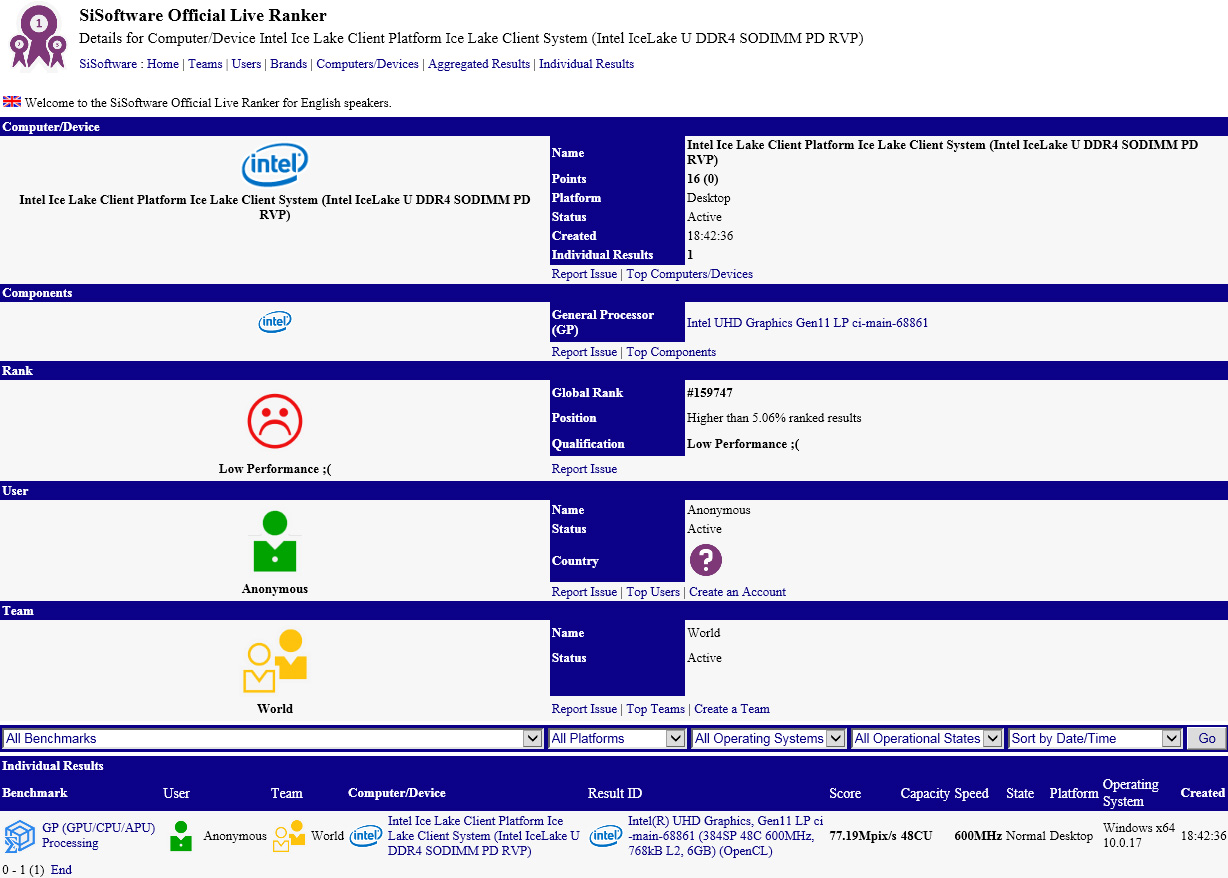
Task: Click the End pagination link
Action: pos(61,870)
